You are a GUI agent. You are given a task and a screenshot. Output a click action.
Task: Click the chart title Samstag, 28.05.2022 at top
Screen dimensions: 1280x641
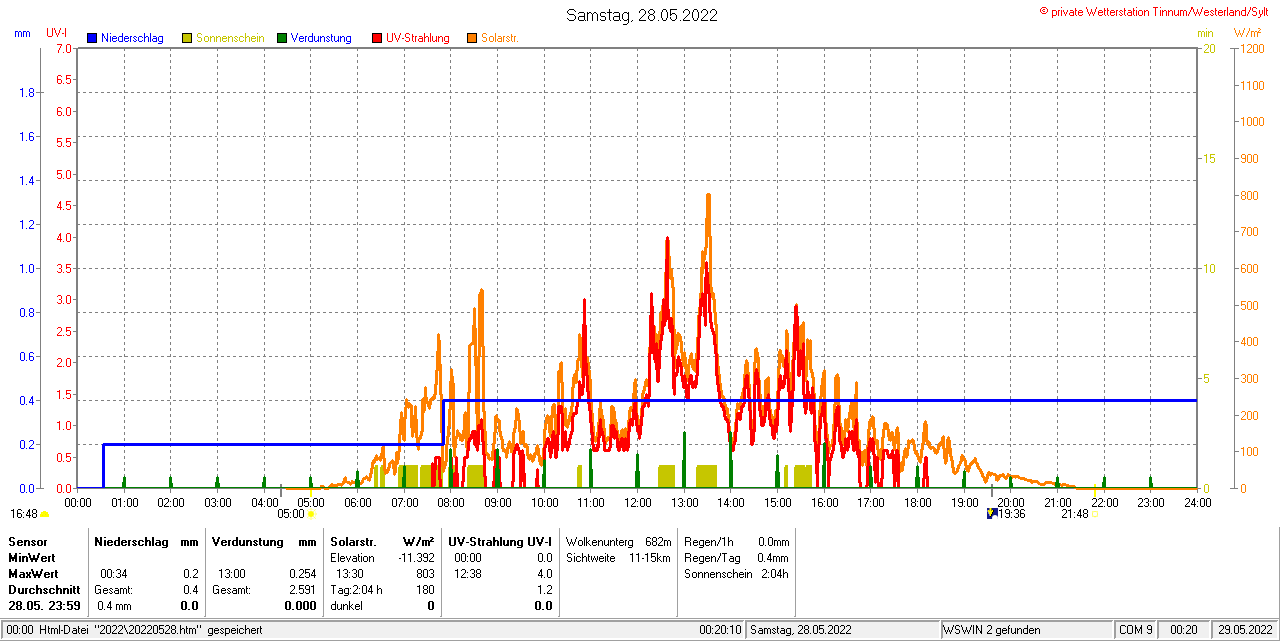(x=641, y=15)
